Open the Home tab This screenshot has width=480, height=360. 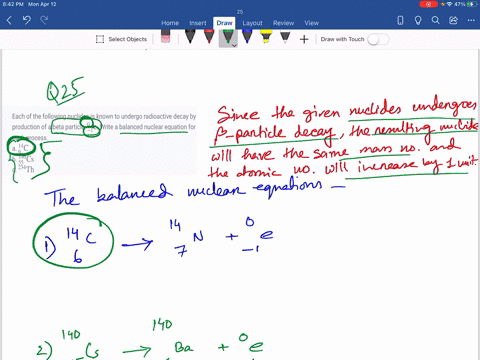pos(170,23)
